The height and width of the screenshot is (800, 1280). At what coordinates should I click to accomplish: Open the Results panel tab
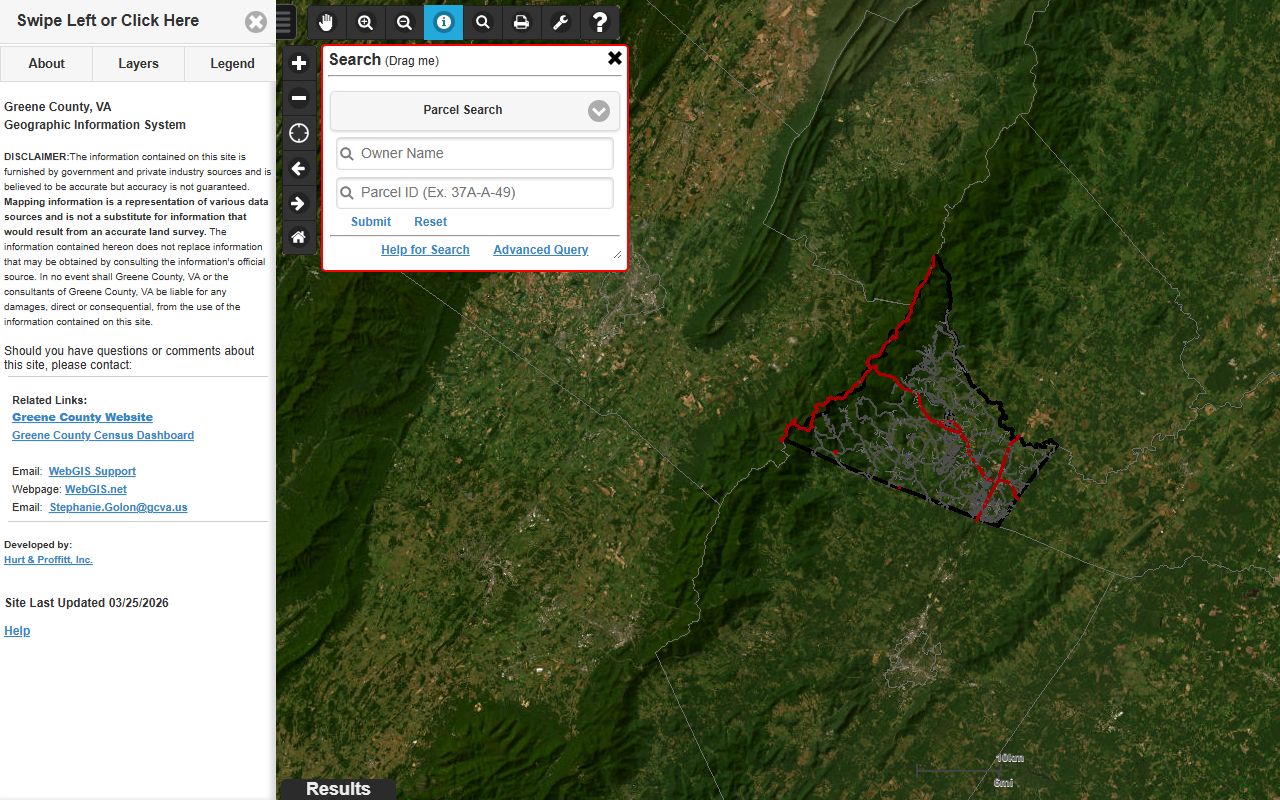pos(338,789)
